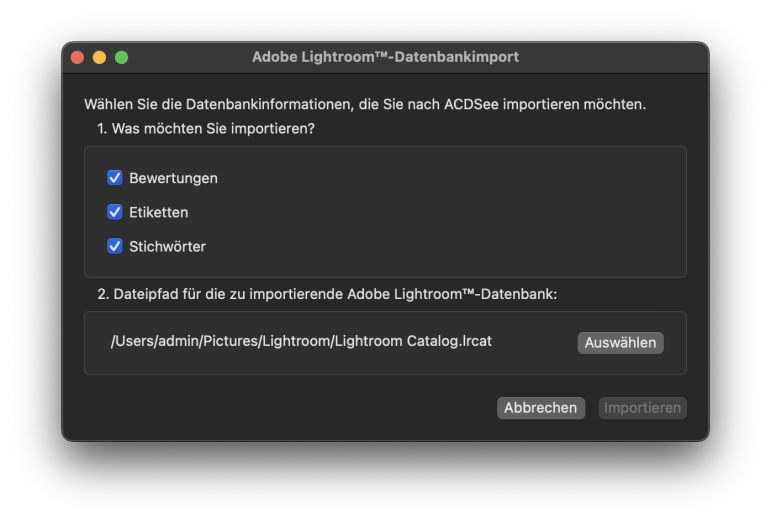Click the 'Wählen Sie die Datenbankinformationen' instruction text
Image resolution: width=771 pixels, height=523 pixels.
tap(365, 104)
